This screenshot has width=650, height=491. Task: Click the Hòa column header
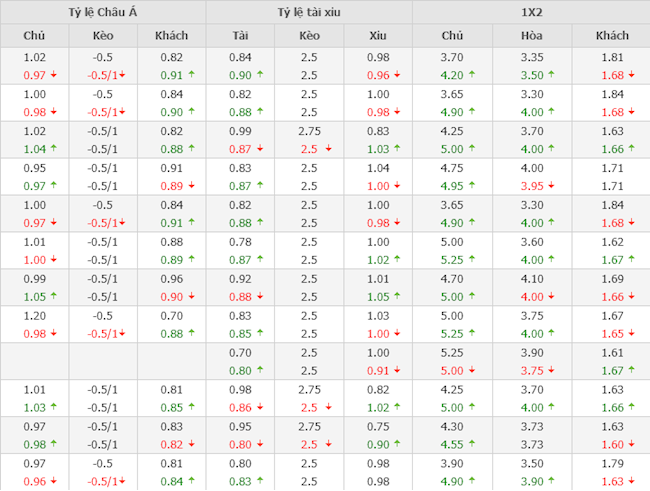pos(532,35)
